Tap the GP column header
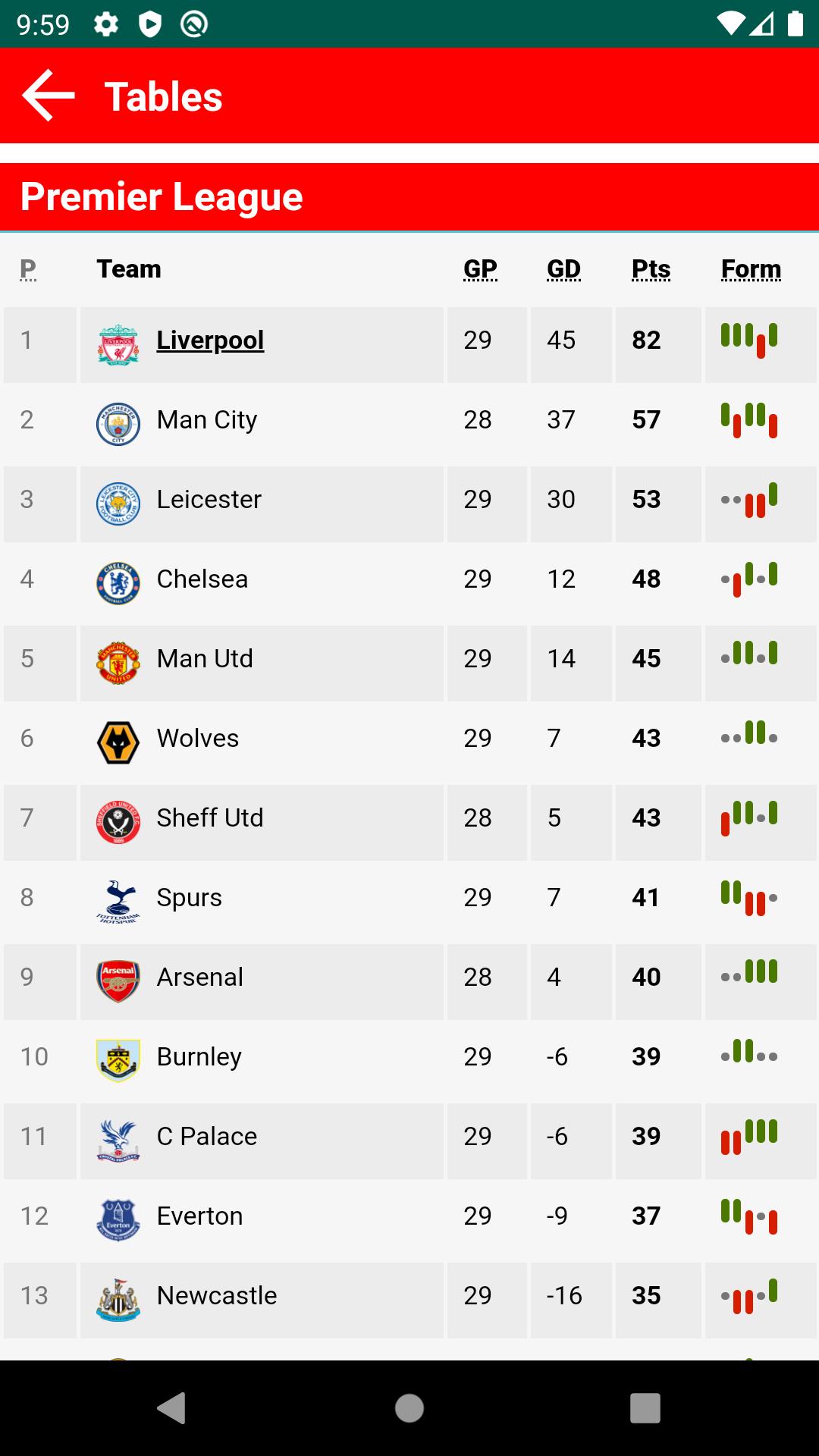819x1456 pixels. click(x=481, y=269)
